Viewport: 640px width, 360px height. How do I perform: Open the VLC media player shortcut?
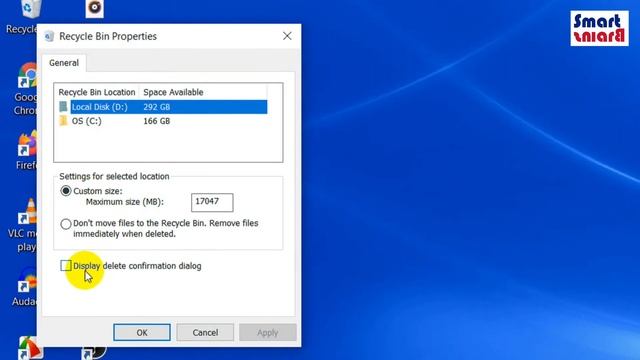(28, 211)
